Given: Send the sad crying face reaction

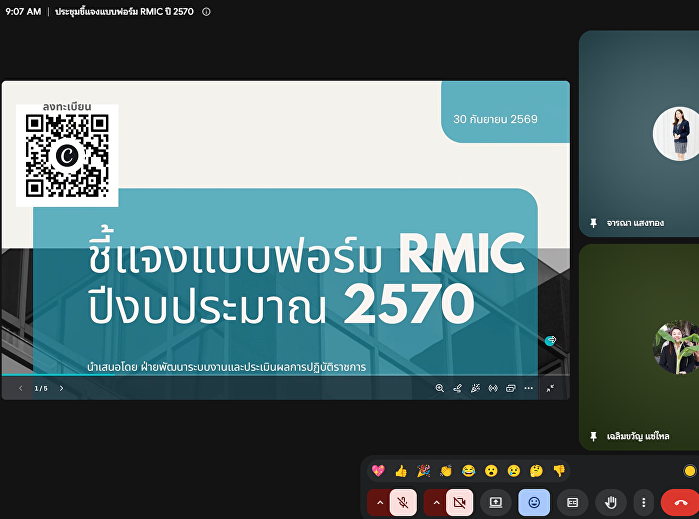Looking at the screenshot, I should point(514,471).
